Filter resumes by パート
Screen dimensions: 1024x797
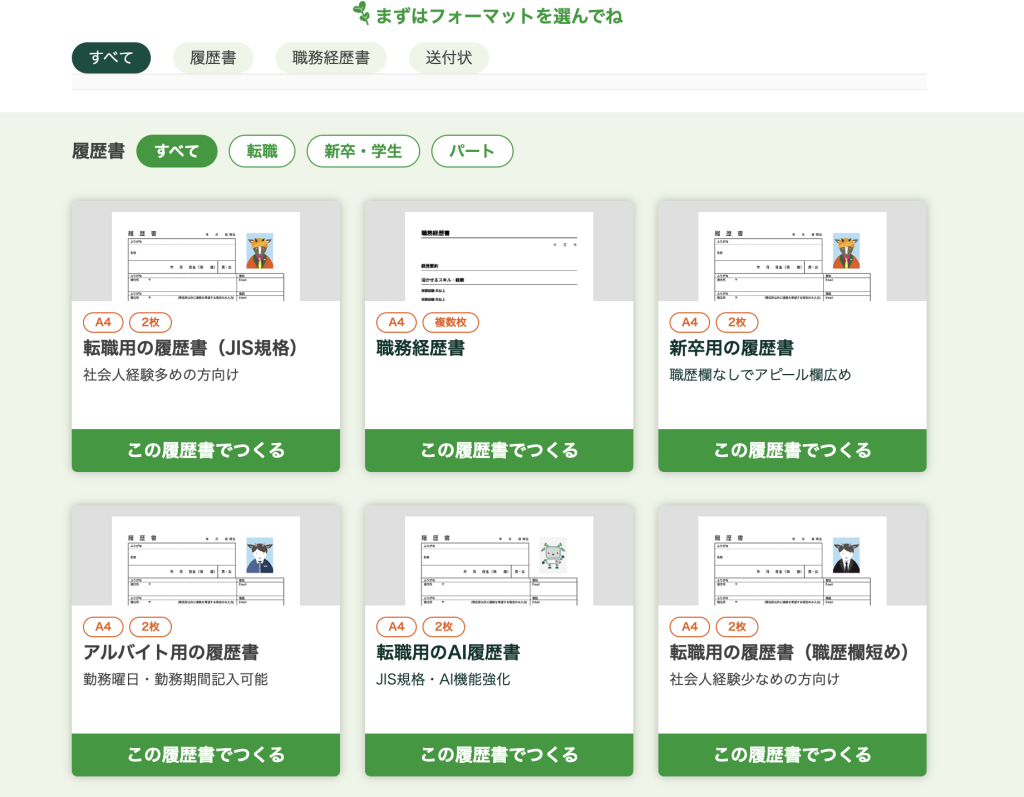(472, 151)
